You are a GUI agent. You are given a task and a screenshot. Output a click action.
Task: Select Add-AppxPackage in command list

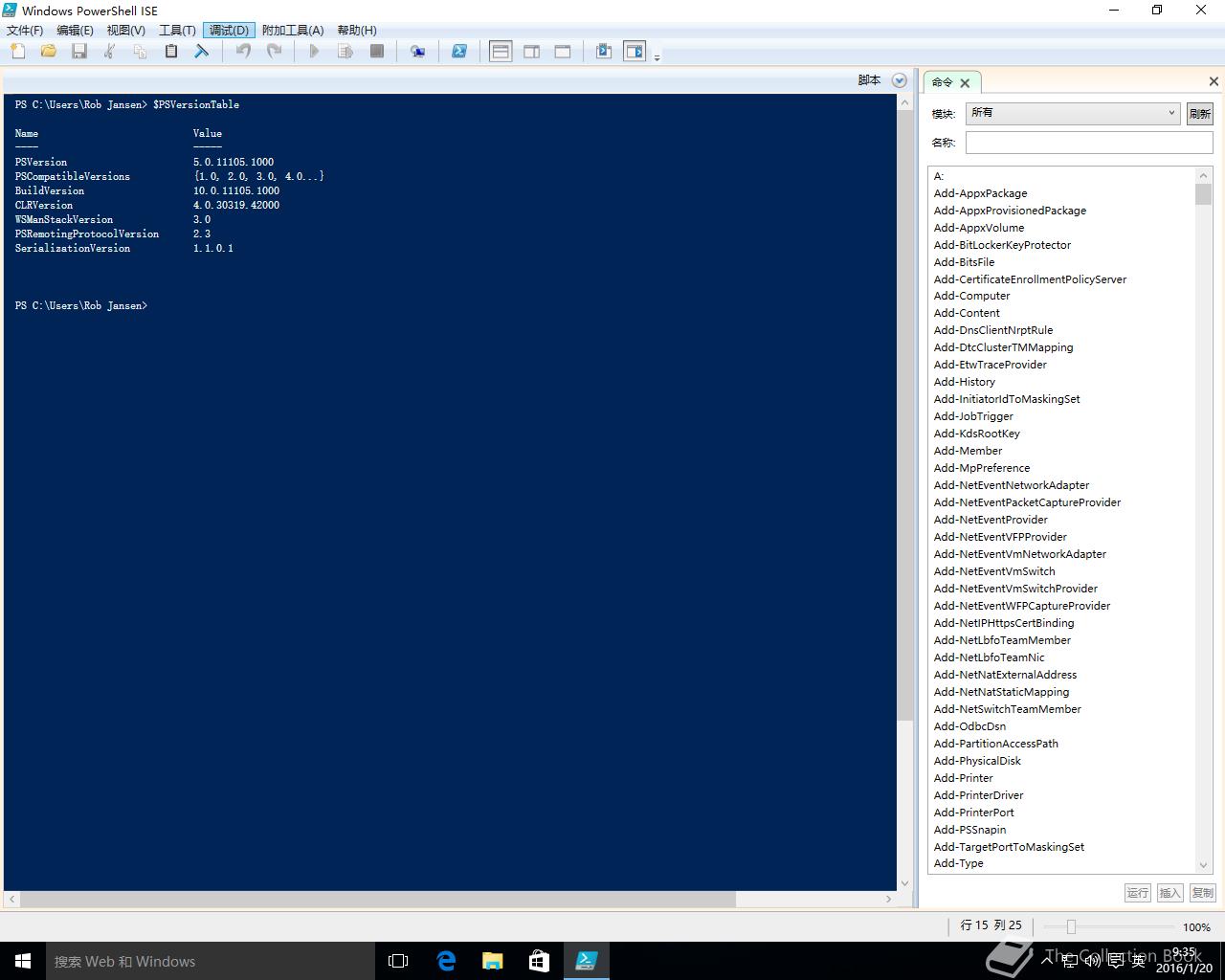point(980,193)
